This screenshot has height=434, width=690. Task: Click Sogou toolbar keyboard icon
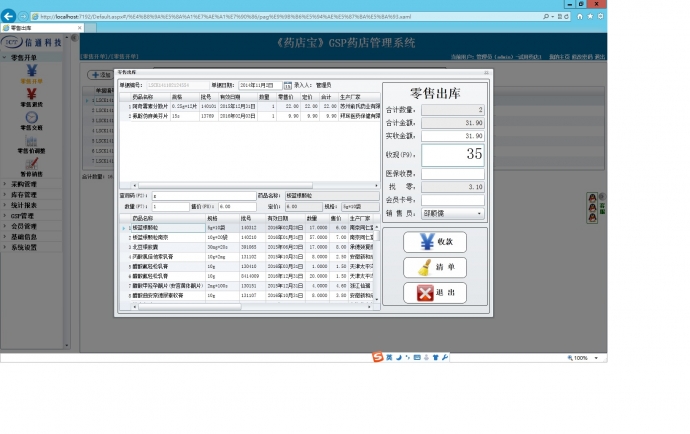click(417, 357)
